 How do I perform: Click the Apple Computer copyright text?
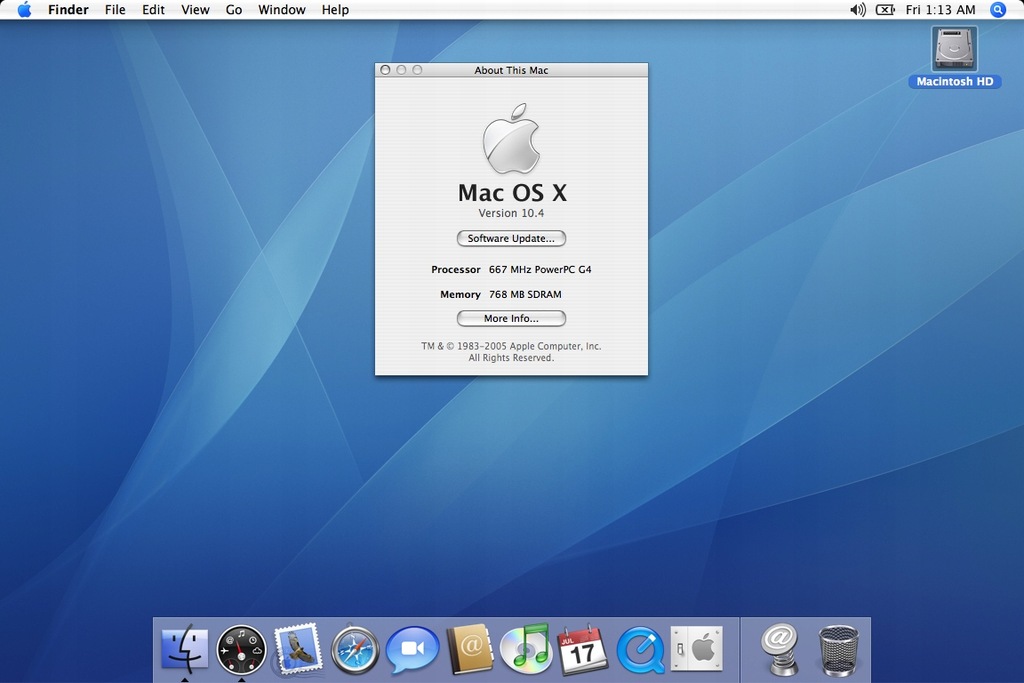[511, 352]
